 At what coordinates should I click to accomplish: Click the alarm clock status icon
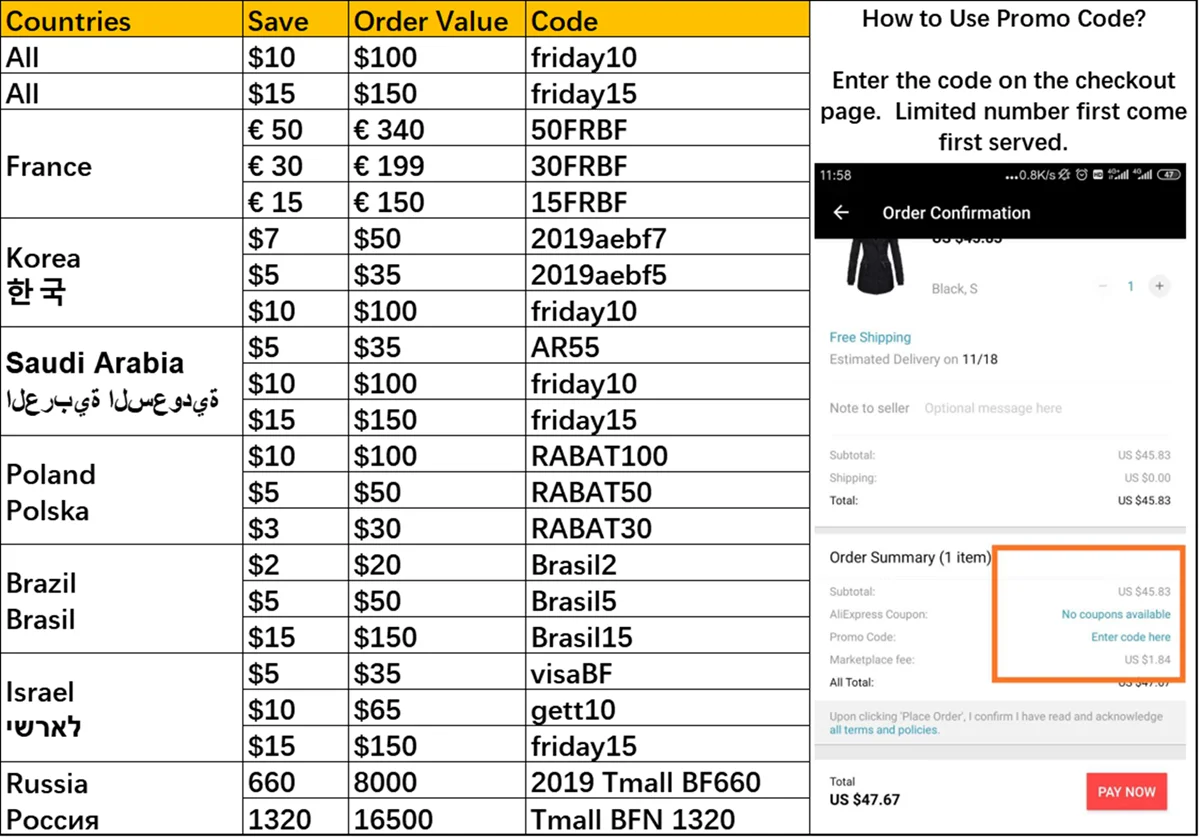click(x=1080, y=175)
